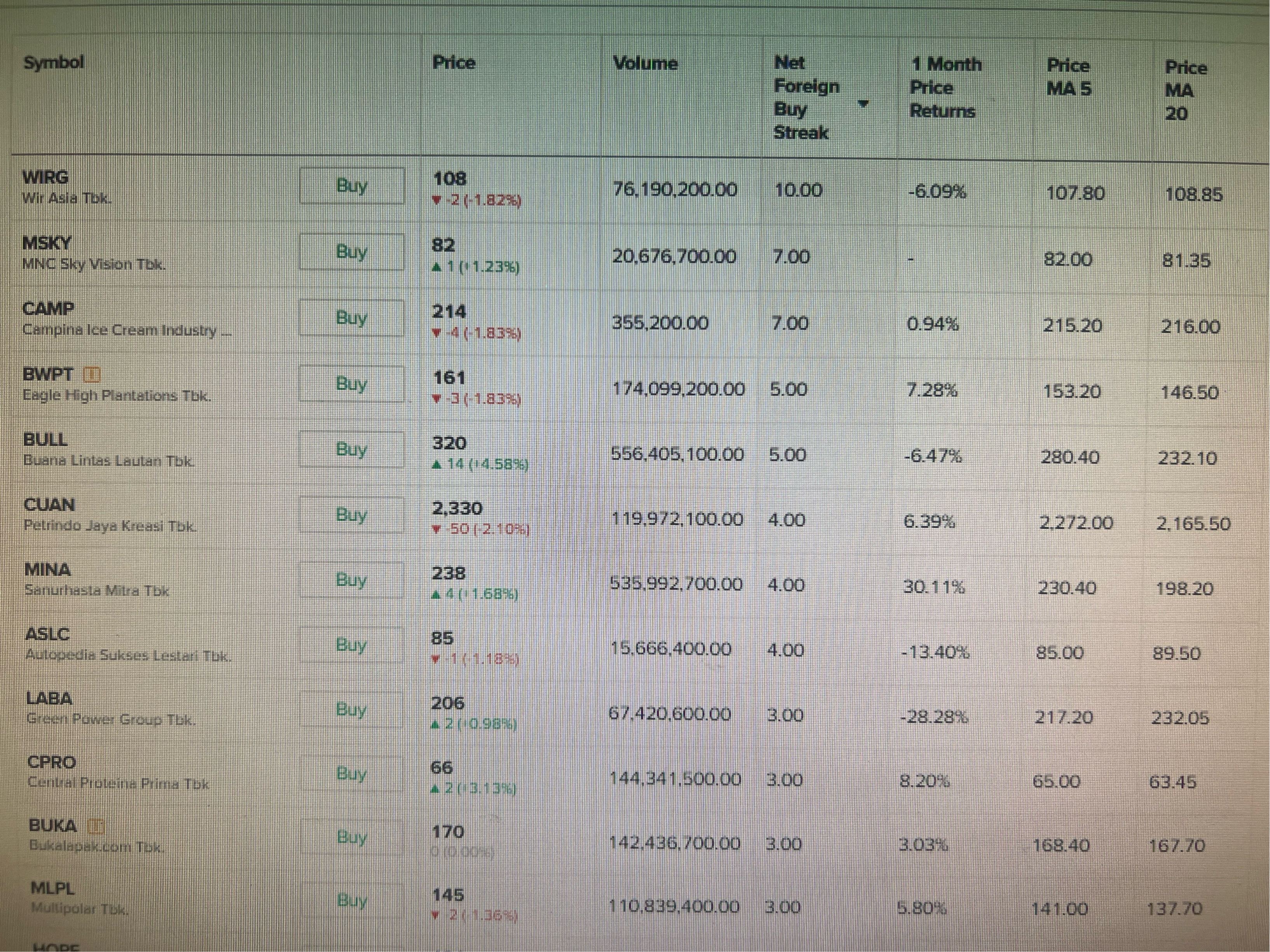
Task: Open the LABA Green Power Group symbol
Action: [49, 698]
